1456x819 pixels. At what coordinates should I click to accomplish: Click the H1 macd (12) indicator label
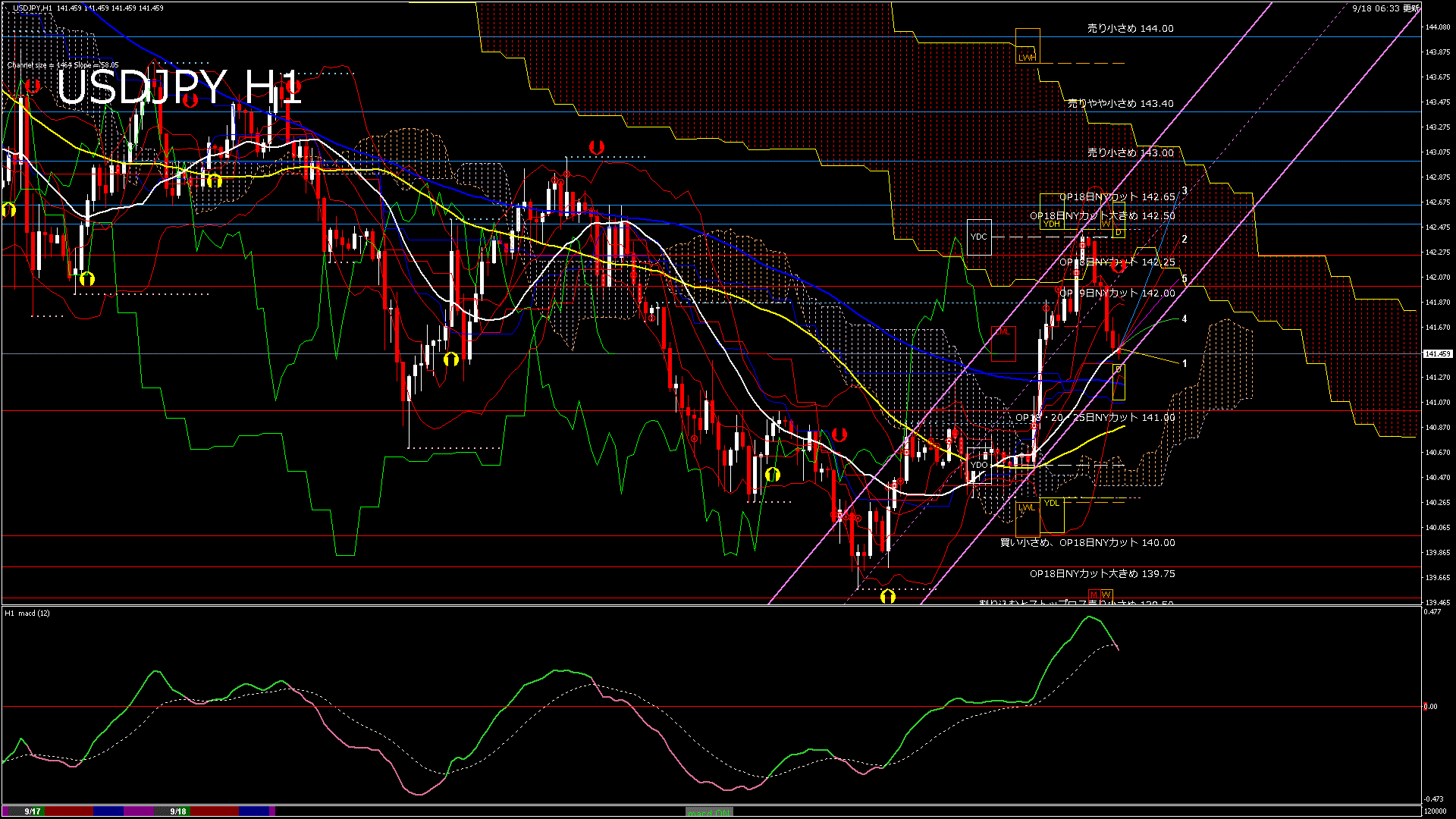point(27,613)
